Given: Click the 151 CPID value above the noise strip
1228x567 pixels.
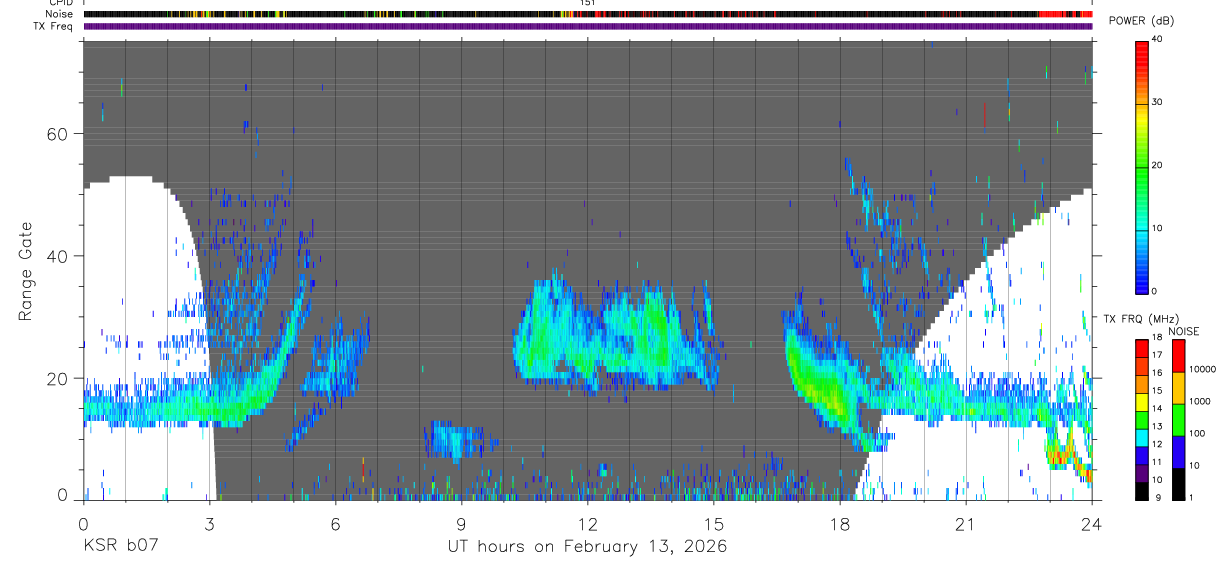Looking at the screenshot, I should [x=587, y=3].
